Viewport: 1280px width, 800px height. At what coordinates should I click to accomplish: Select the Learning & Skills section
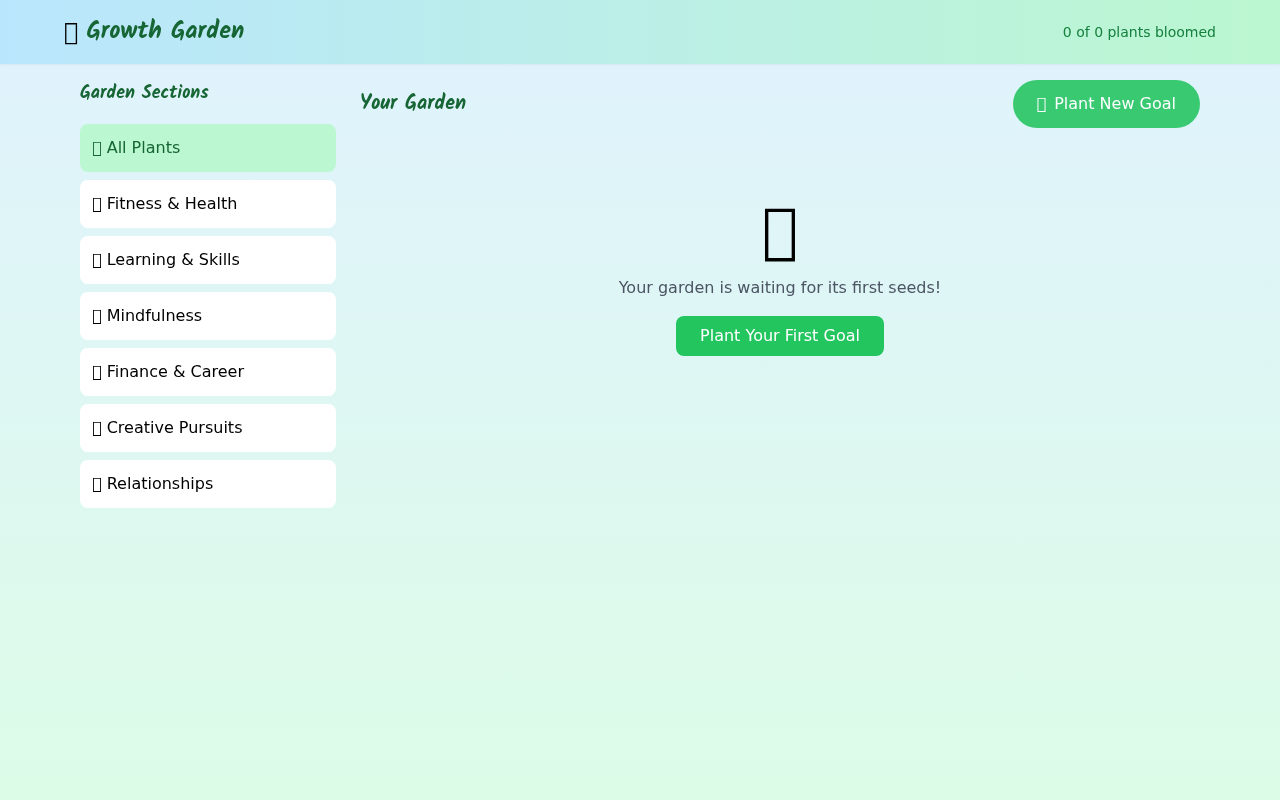(x=208, y=259)
